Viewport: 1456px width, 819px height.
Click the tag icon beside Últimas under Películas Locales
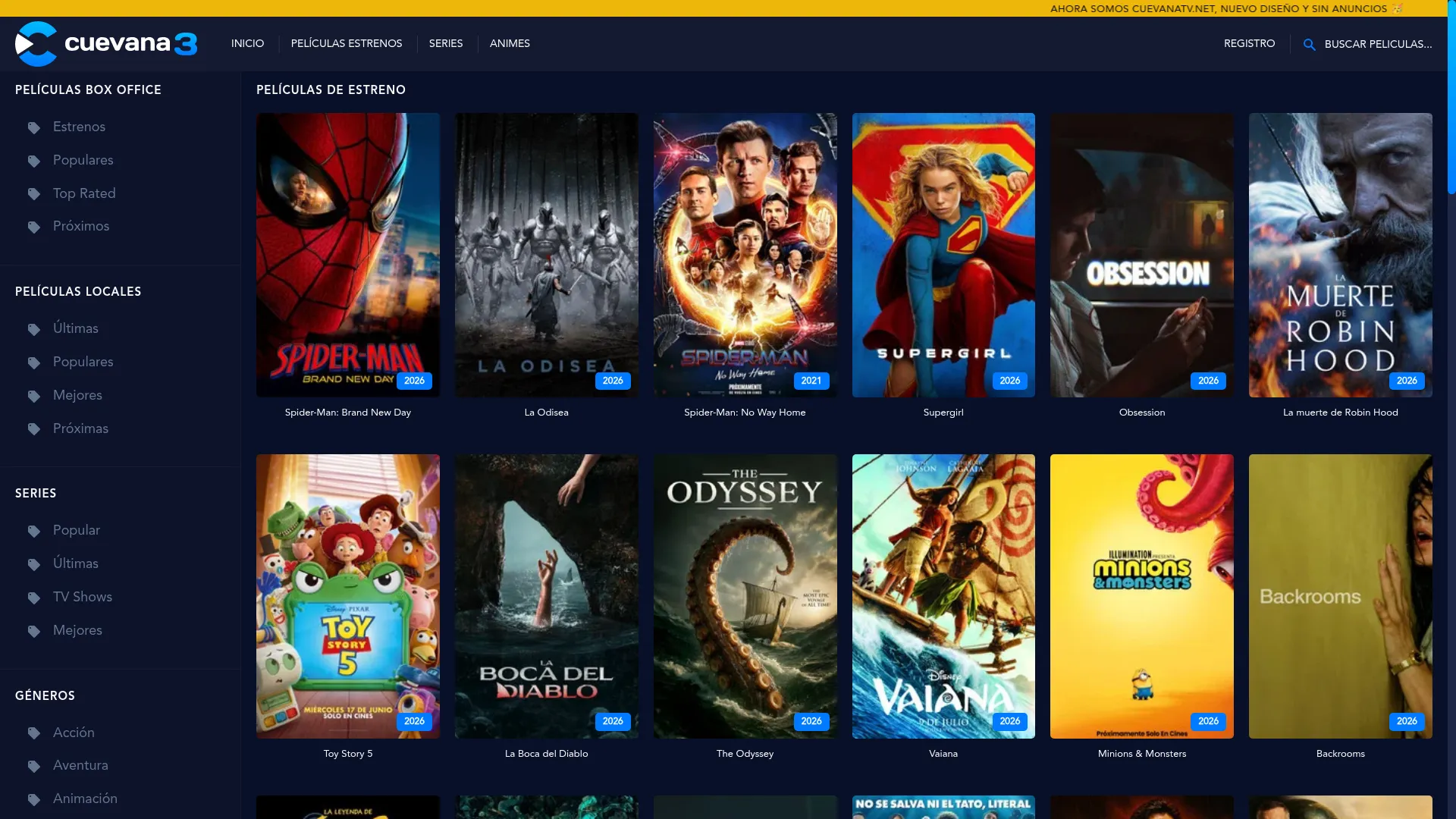(x=34, y=329)
